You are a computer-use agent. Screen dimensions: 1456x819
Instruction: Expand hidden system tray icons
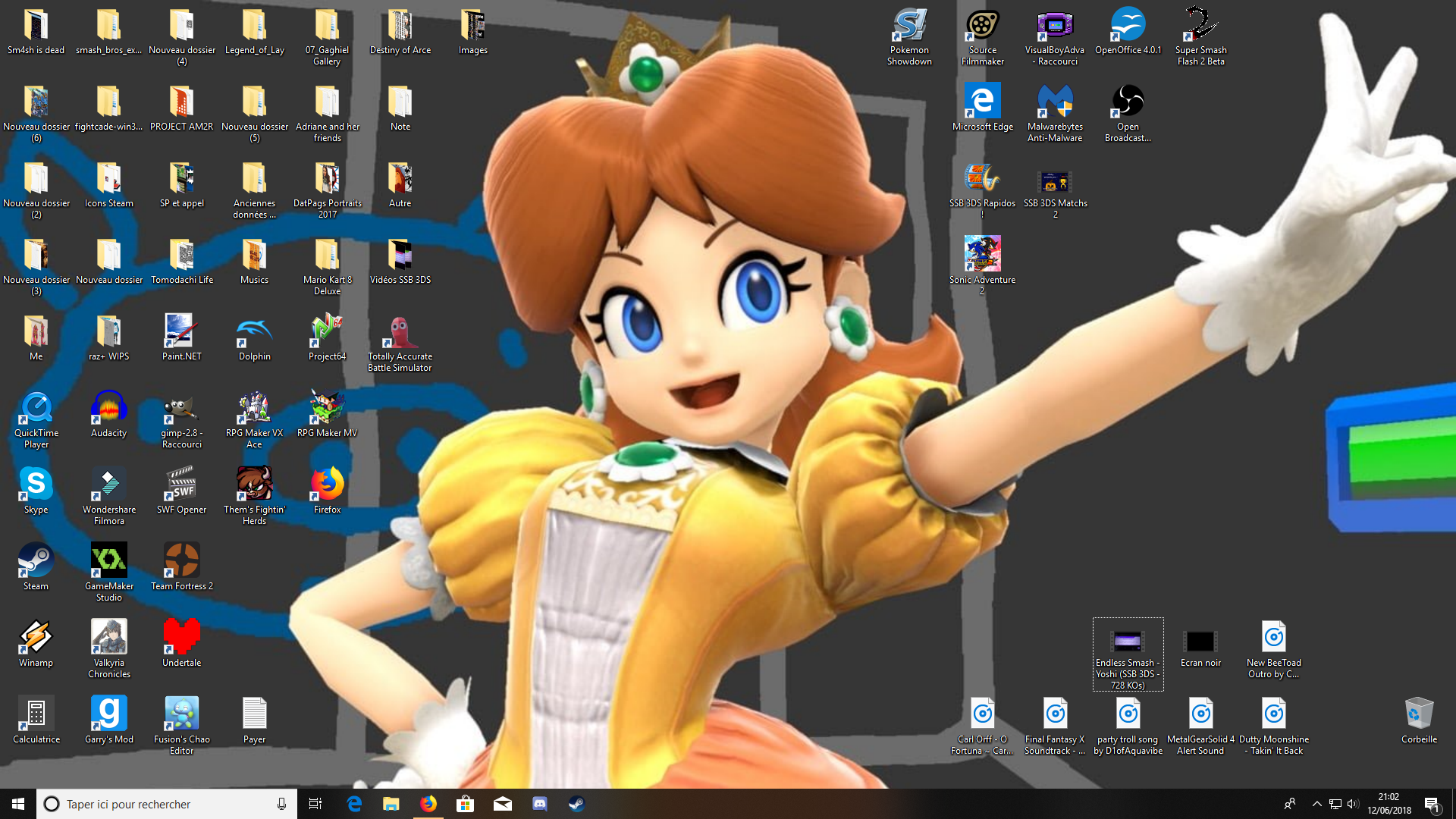(x=1317, y=804)
